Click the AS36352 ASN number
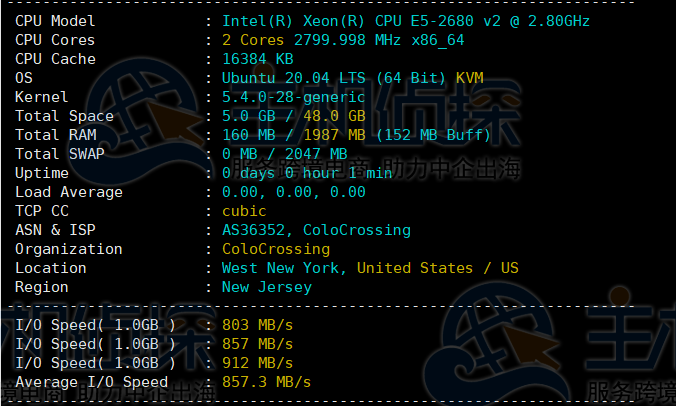The width and height of the screenshot is (676, 406). (257, 230)
